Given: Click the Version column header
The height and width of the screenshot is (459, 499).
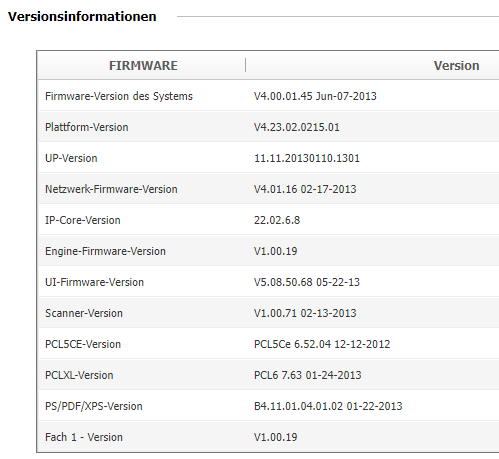Looking at the screenshot, I should (456, 66).
